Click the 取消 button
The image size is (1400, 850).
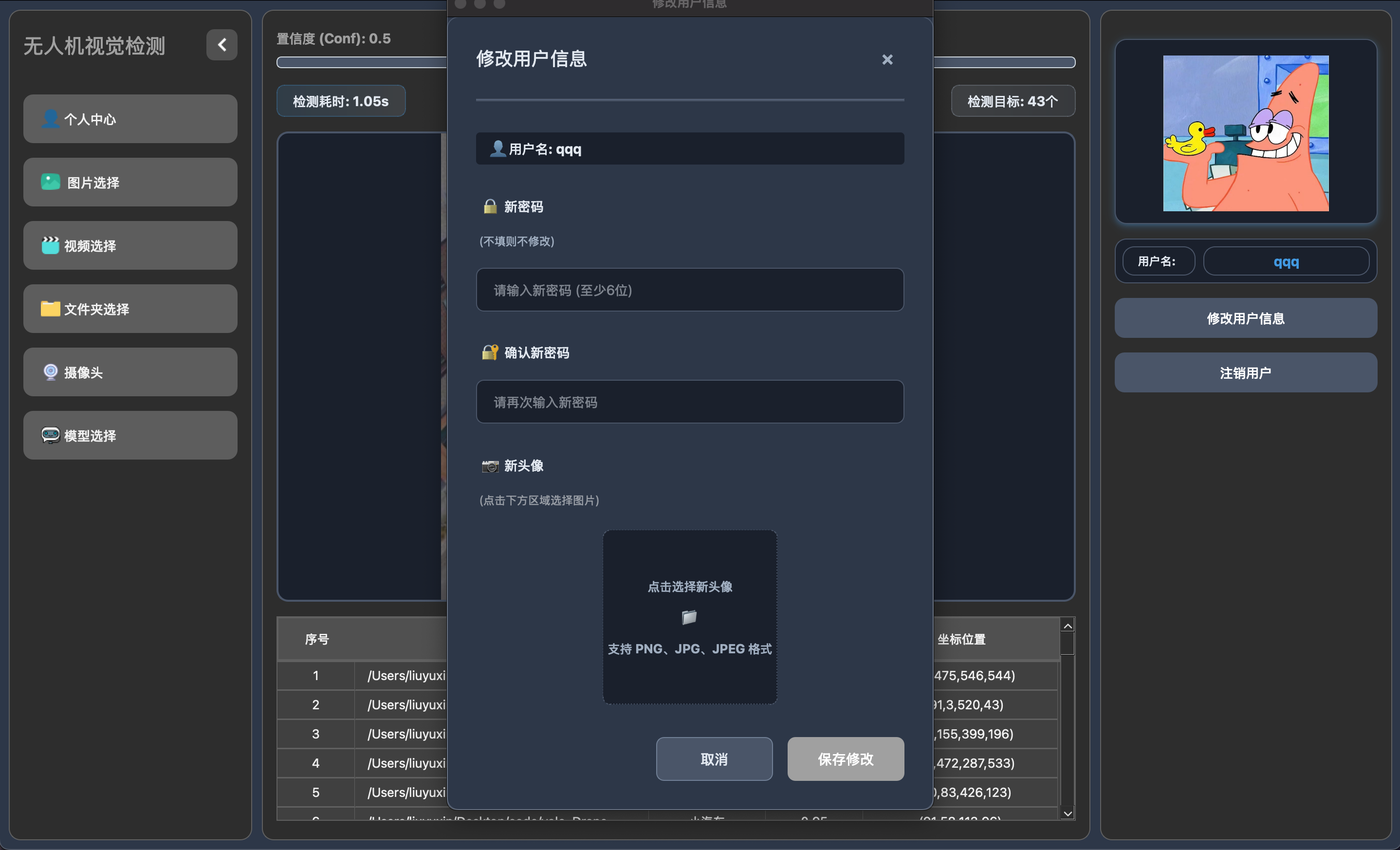[x=714, y=758]
